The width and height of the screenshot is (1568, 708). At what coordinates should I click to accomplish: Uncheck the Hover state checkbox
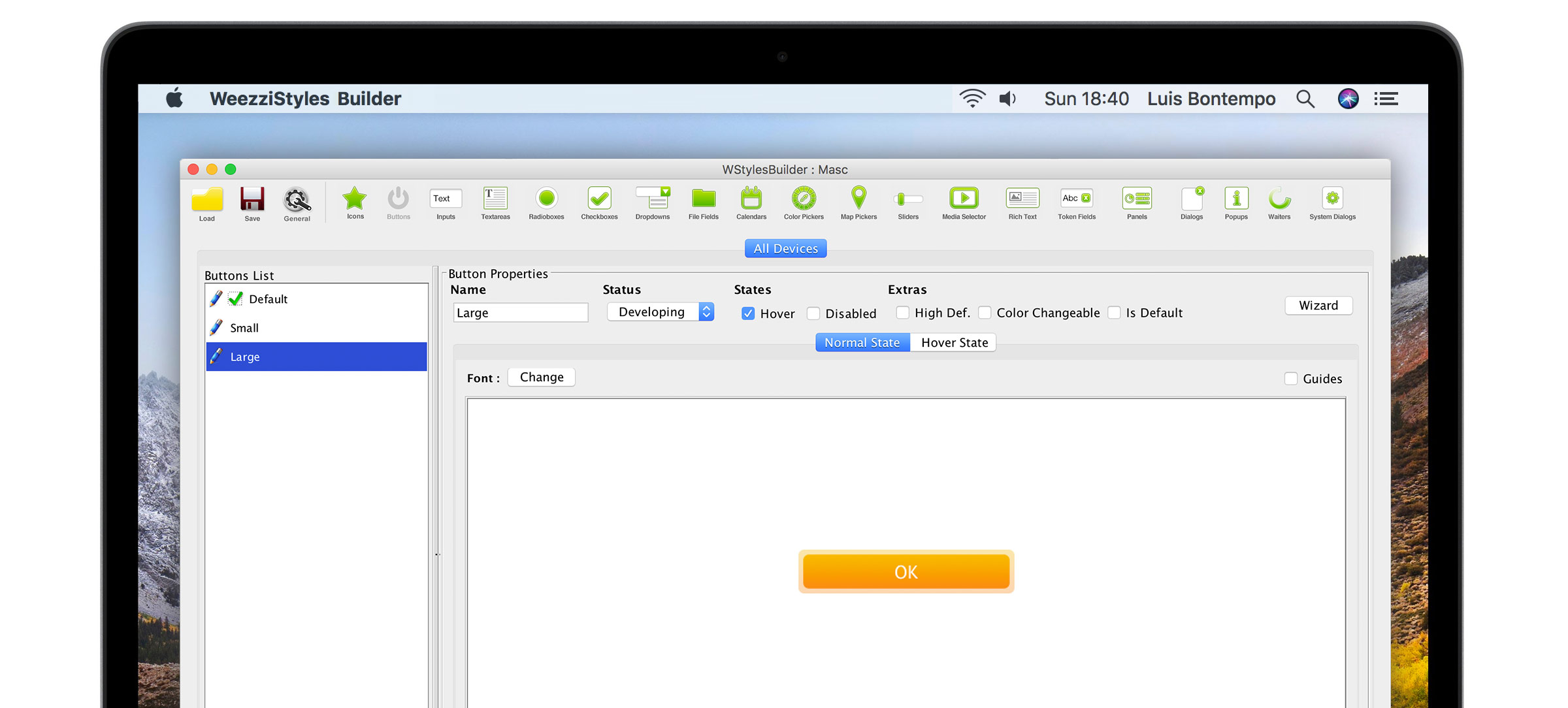pyautogui.click(x=748, y=314)
